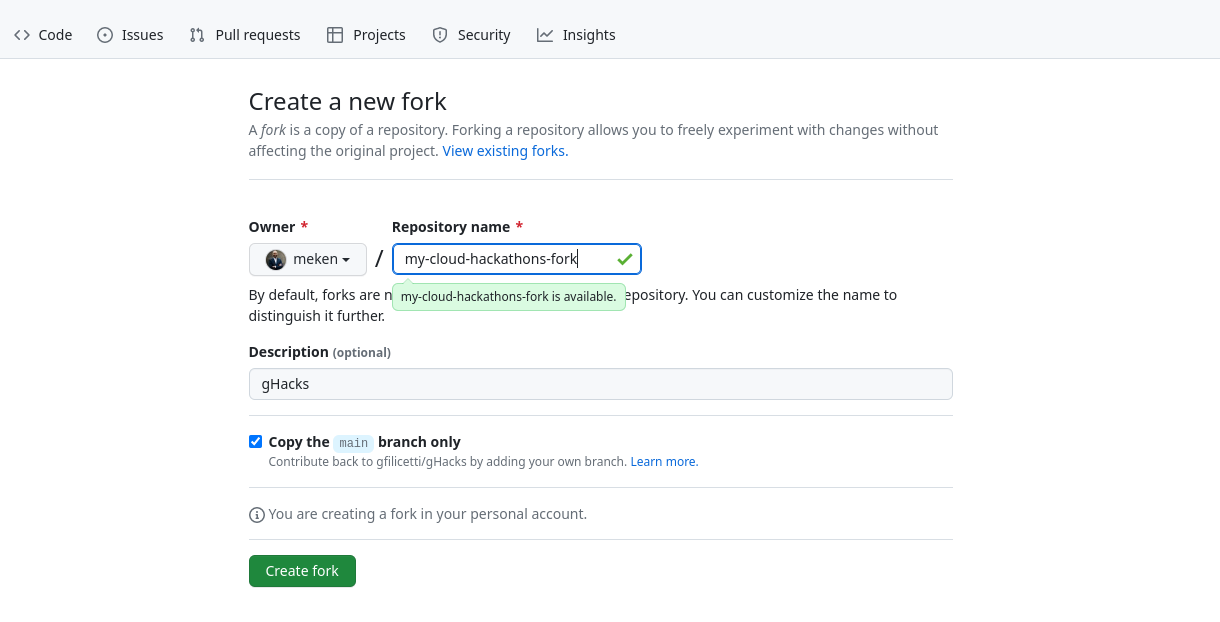
Task: Click the Projects board icon
Action: coord(334,34)
